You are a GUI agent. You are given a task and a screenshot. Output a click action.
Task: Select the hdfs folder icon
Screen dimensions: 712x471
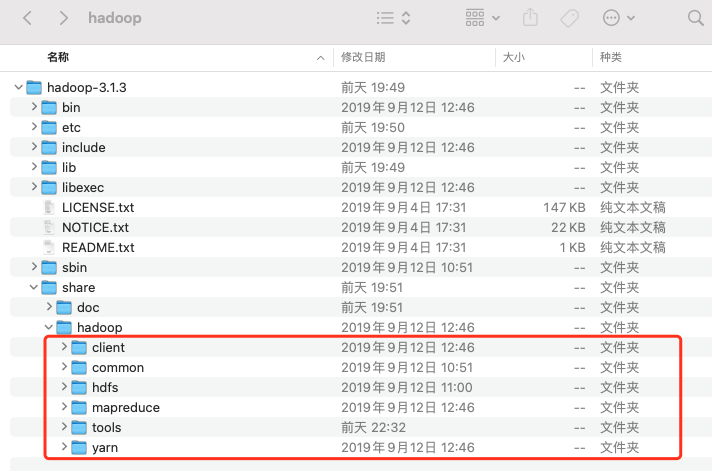tap(79, 387)
